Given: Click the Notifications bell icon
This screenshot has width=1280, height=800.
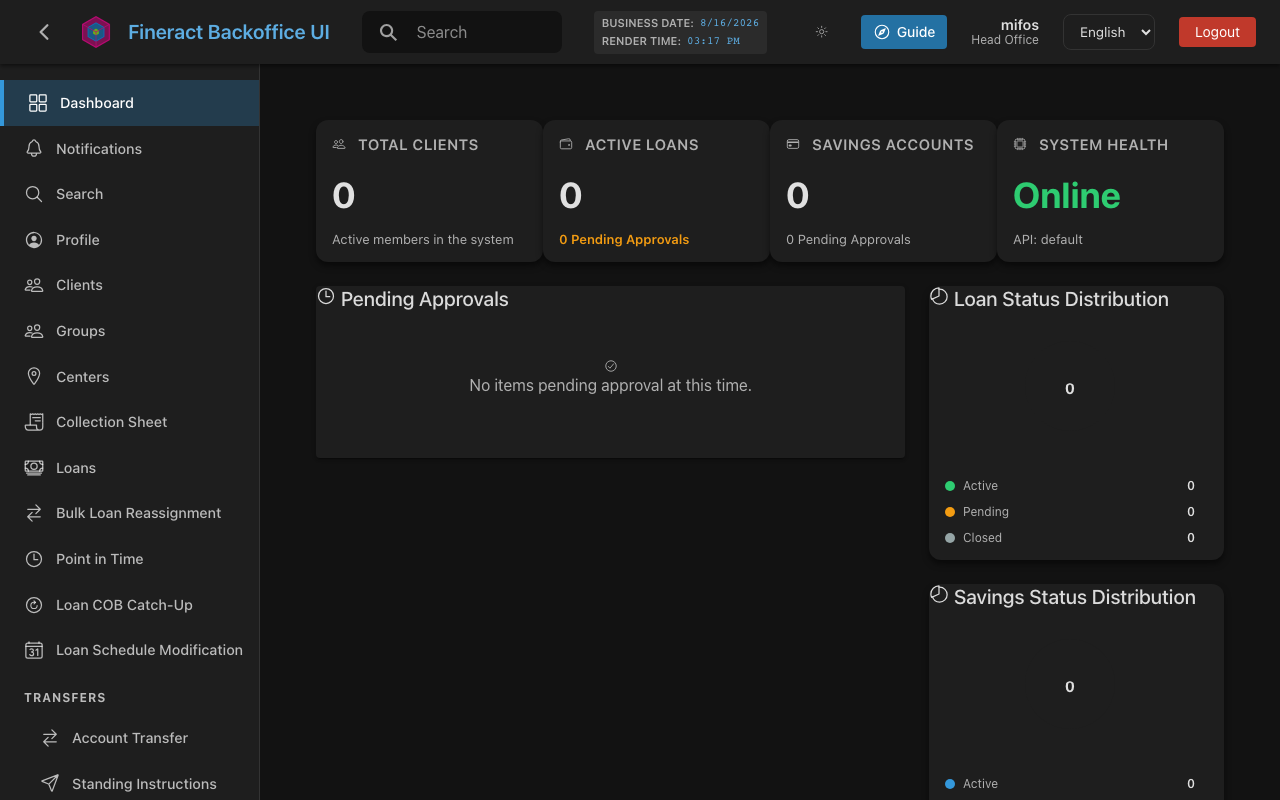Looking at the screenshot, I should [34, 149].
